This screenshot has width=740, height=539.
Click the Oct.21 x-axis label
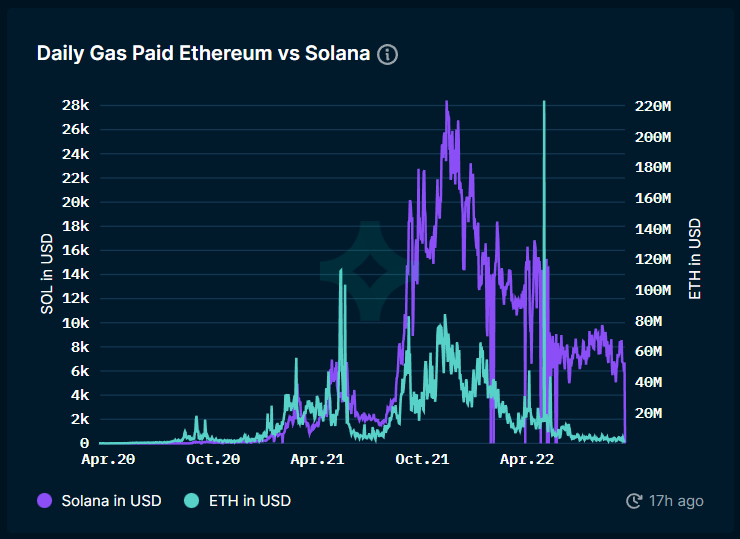[x=422, y=460]
